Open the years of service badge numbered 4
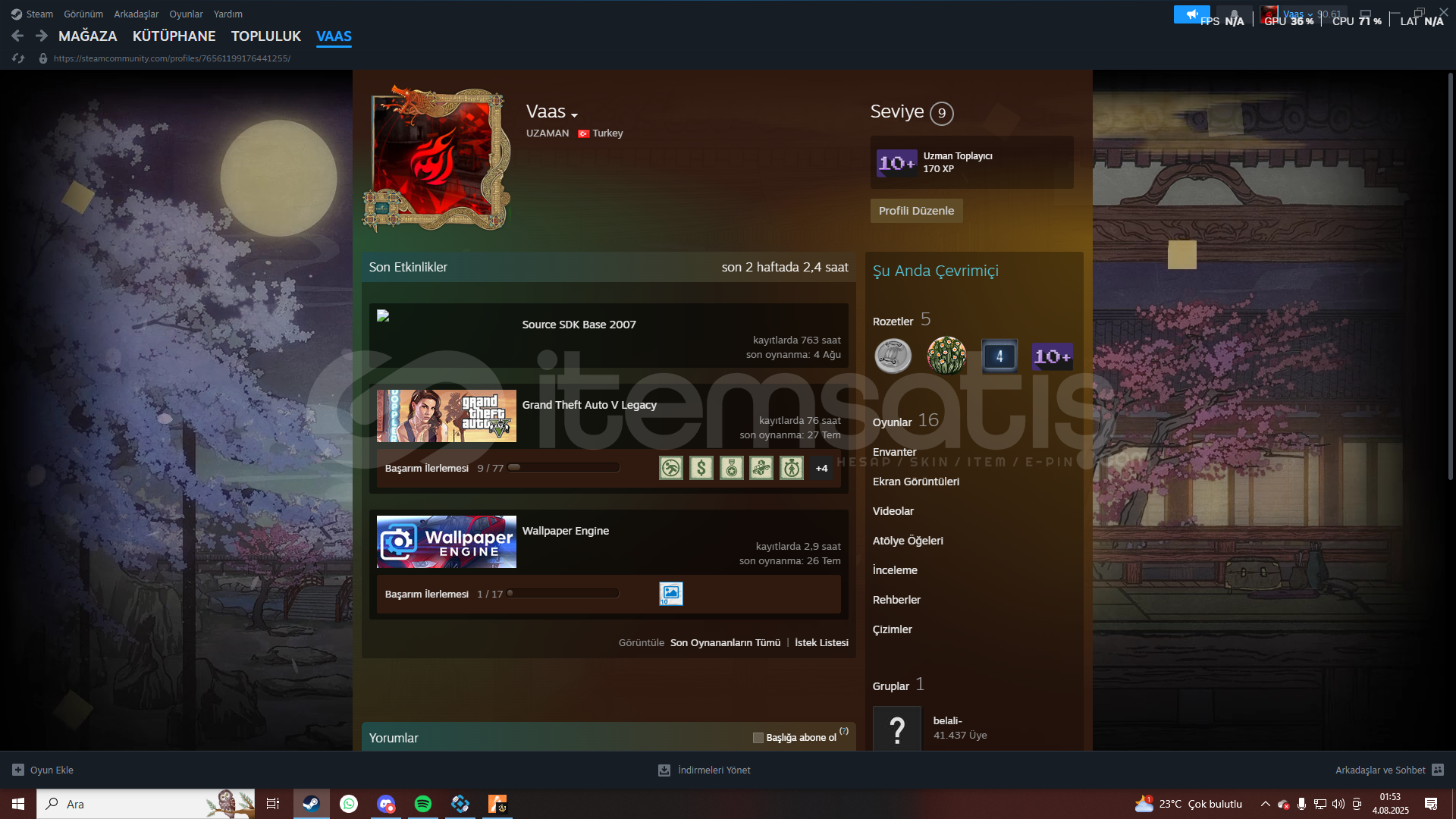This screenshot has height=819, width=1456. coord(999,356)
